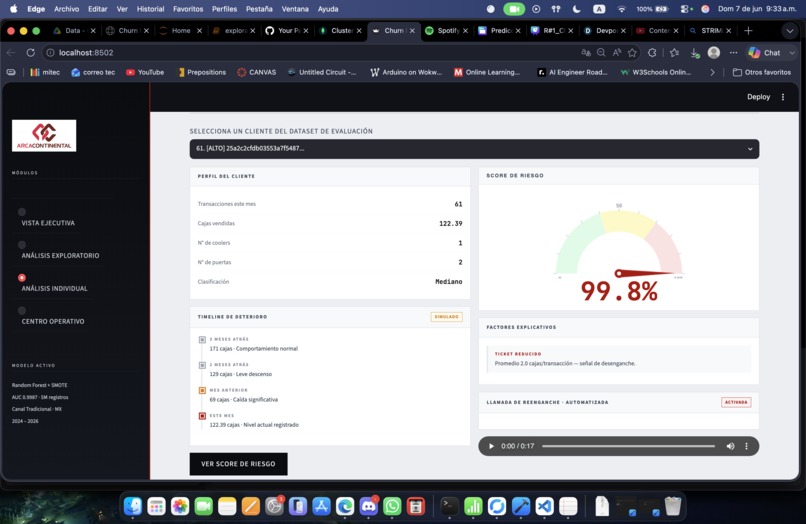Open browser extensions icon
The width and height of the screenshot is (806, 524).
652,52
